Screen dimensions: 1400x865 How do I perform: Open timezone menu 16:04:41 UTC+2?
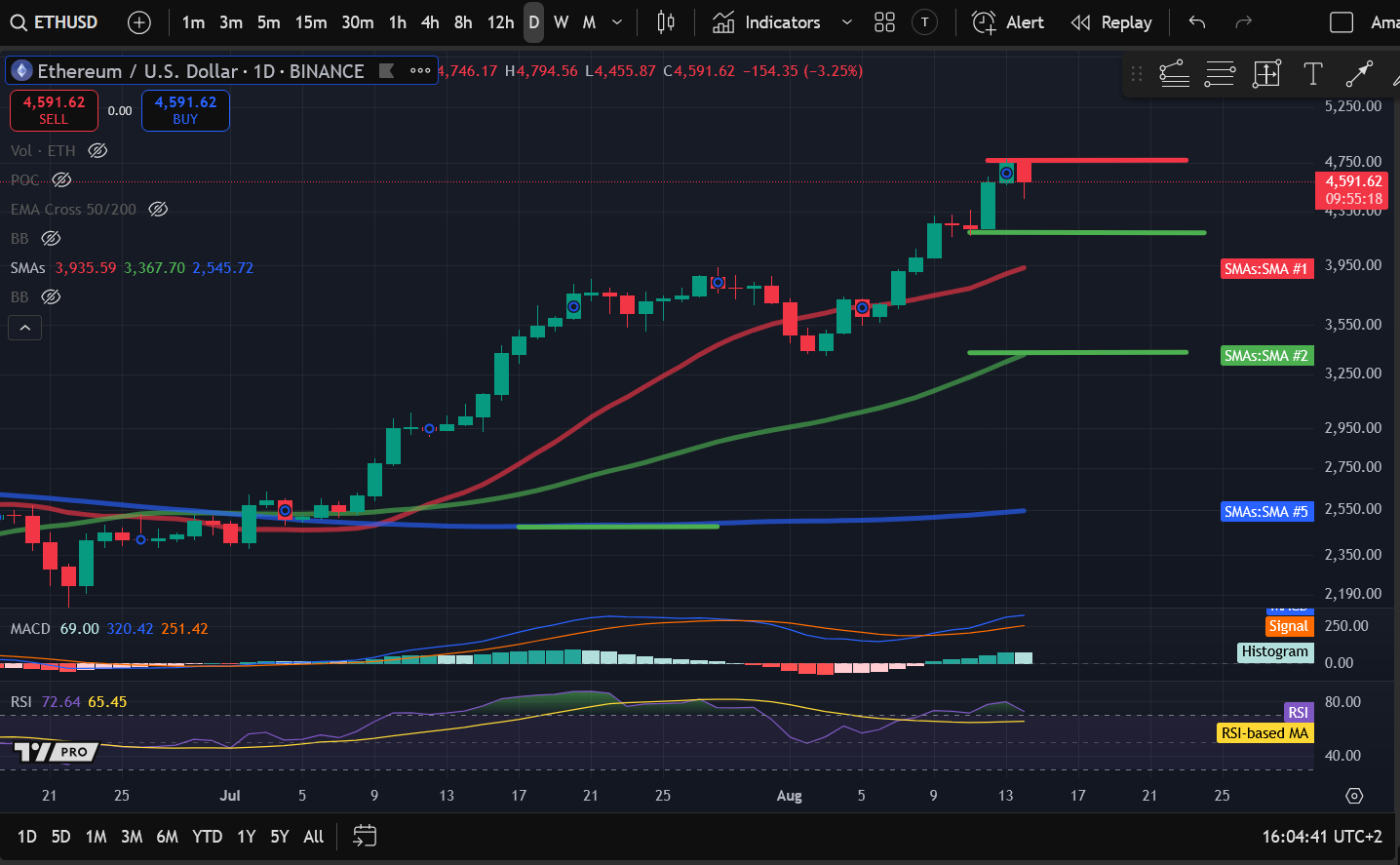(x=1322, y=837)
